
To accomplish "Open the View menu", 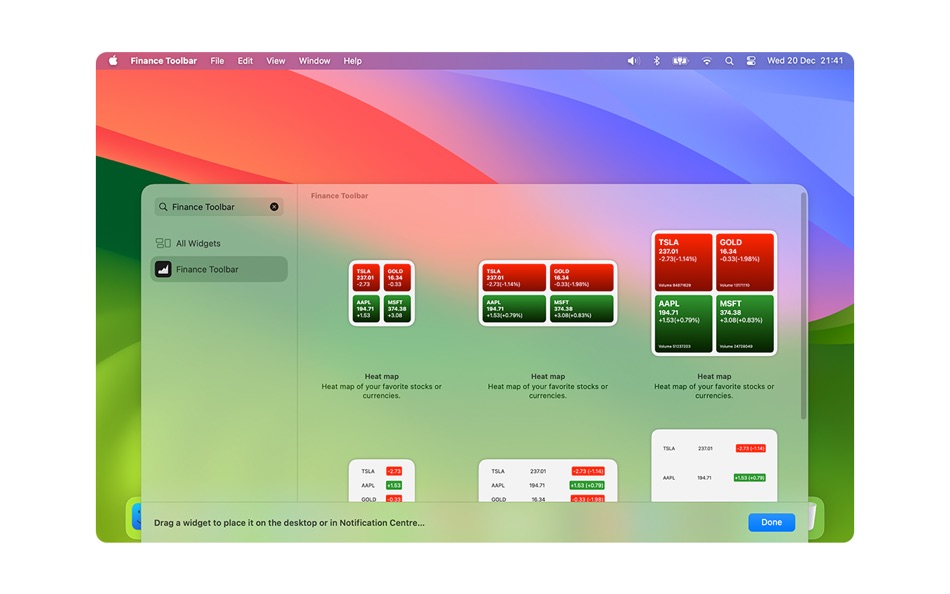I will [x=276, y=61].
